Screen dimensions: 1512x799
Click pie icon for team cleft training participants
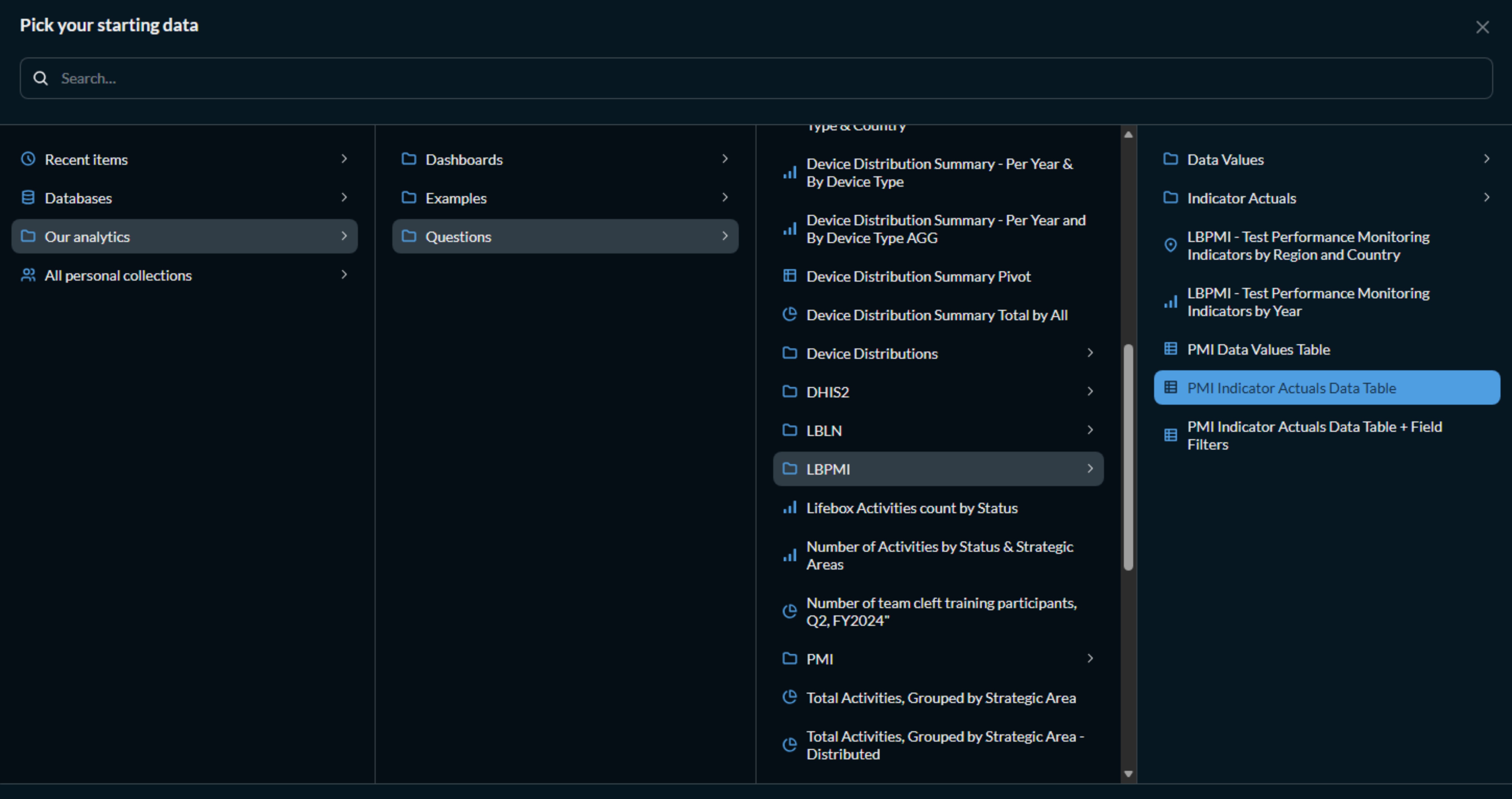point(790,611)
